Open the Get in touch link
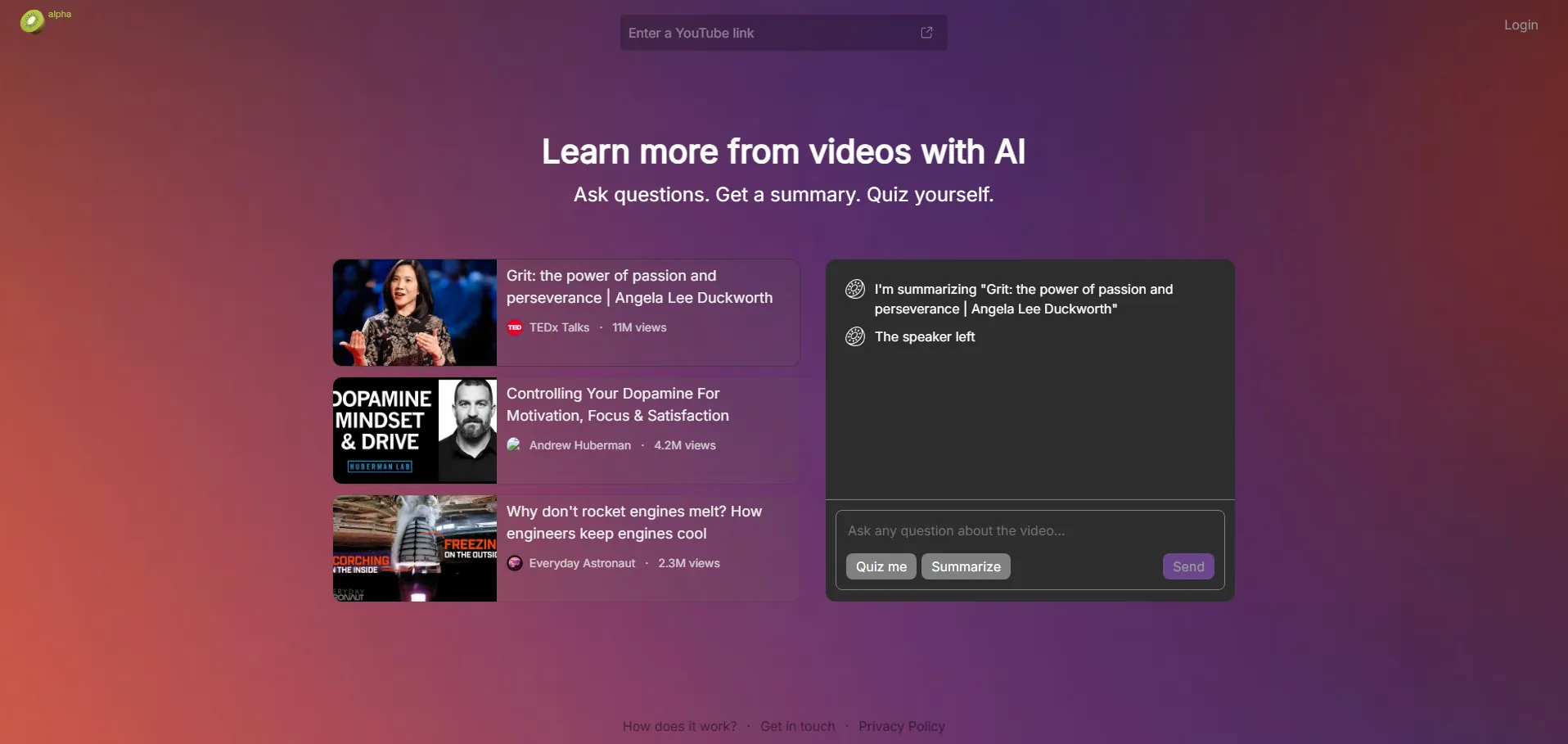 tap(797, 726)
